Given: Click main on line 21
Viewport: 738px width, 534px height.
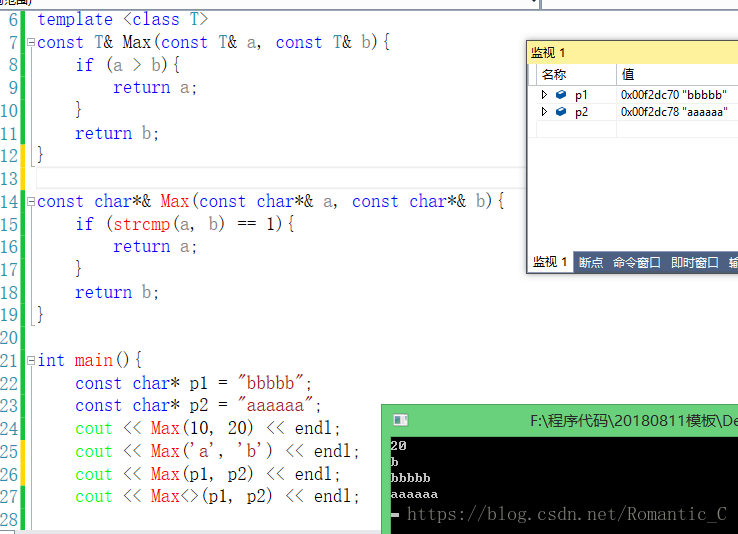Looking at the screenshot, I should 94,360.
